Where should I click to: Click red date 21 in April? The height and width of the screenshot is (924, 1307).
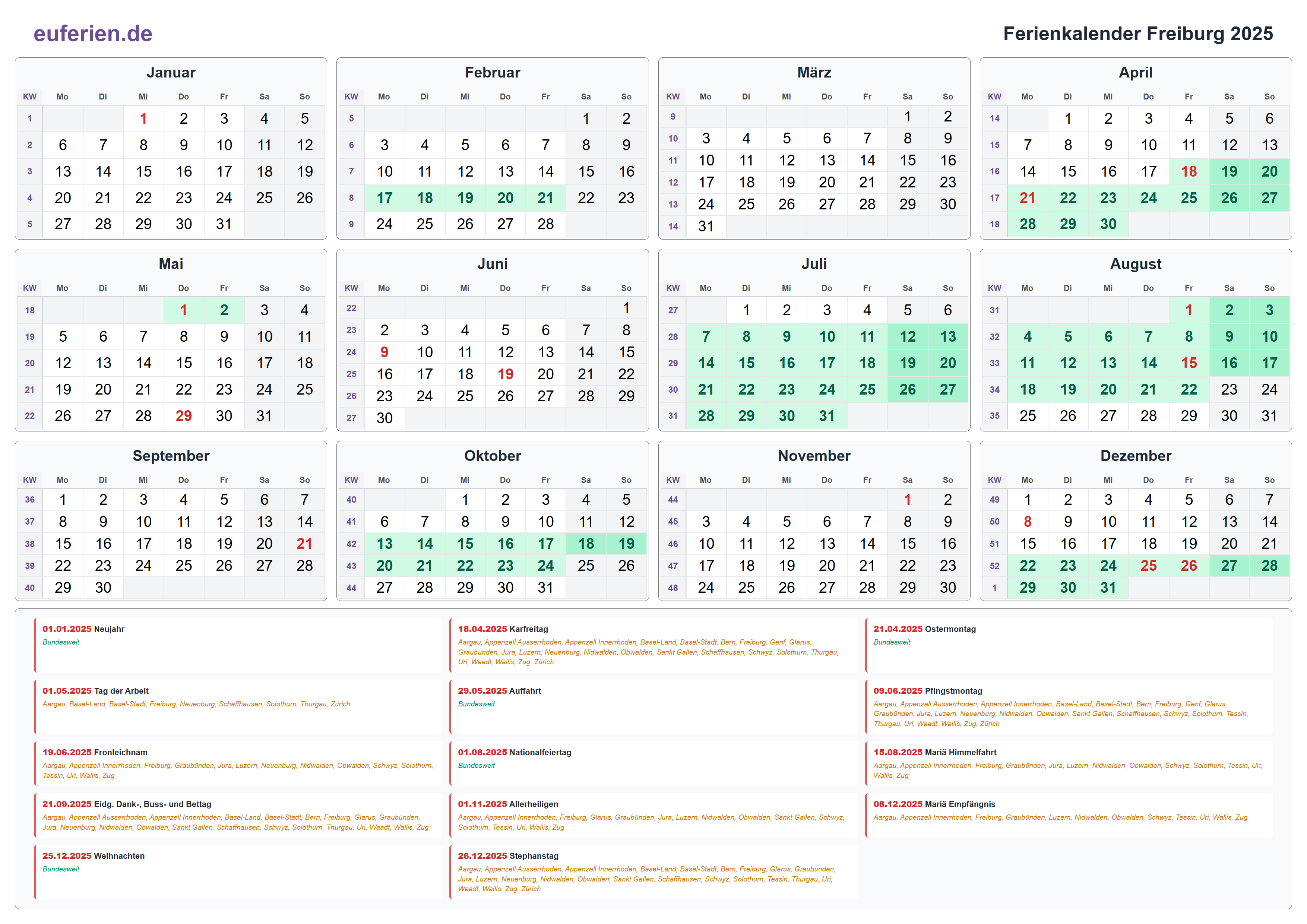(1028, 197)
